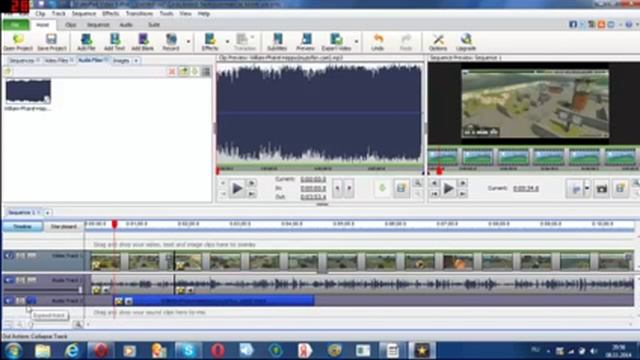The width and height of the screenshot is (640, 360).
Task: Open the Export Video dropdown arrow
Action: tap(356, 42)
